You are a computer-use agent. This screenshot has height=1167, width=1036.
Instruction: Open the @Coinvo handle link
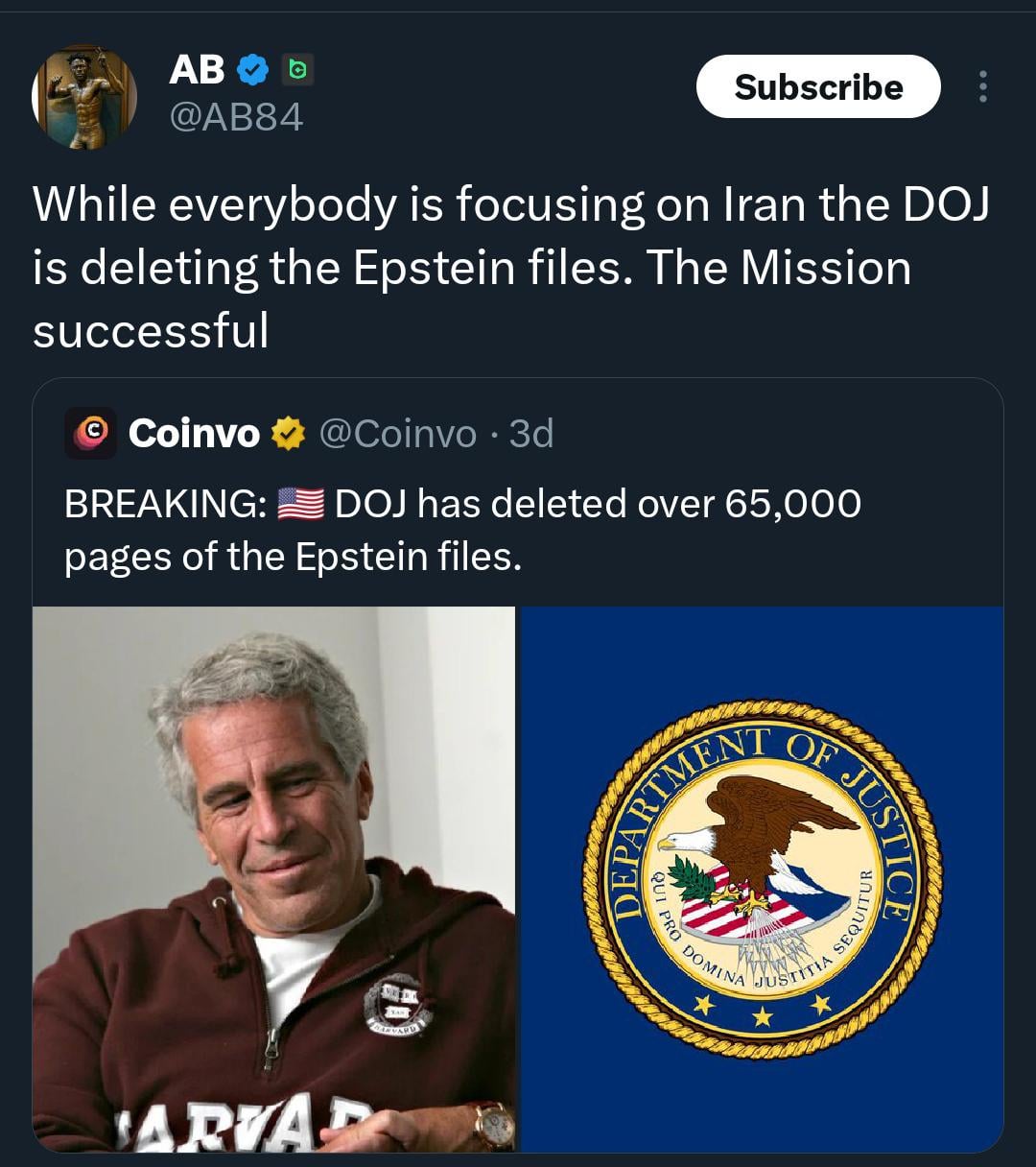pos(396,434)
